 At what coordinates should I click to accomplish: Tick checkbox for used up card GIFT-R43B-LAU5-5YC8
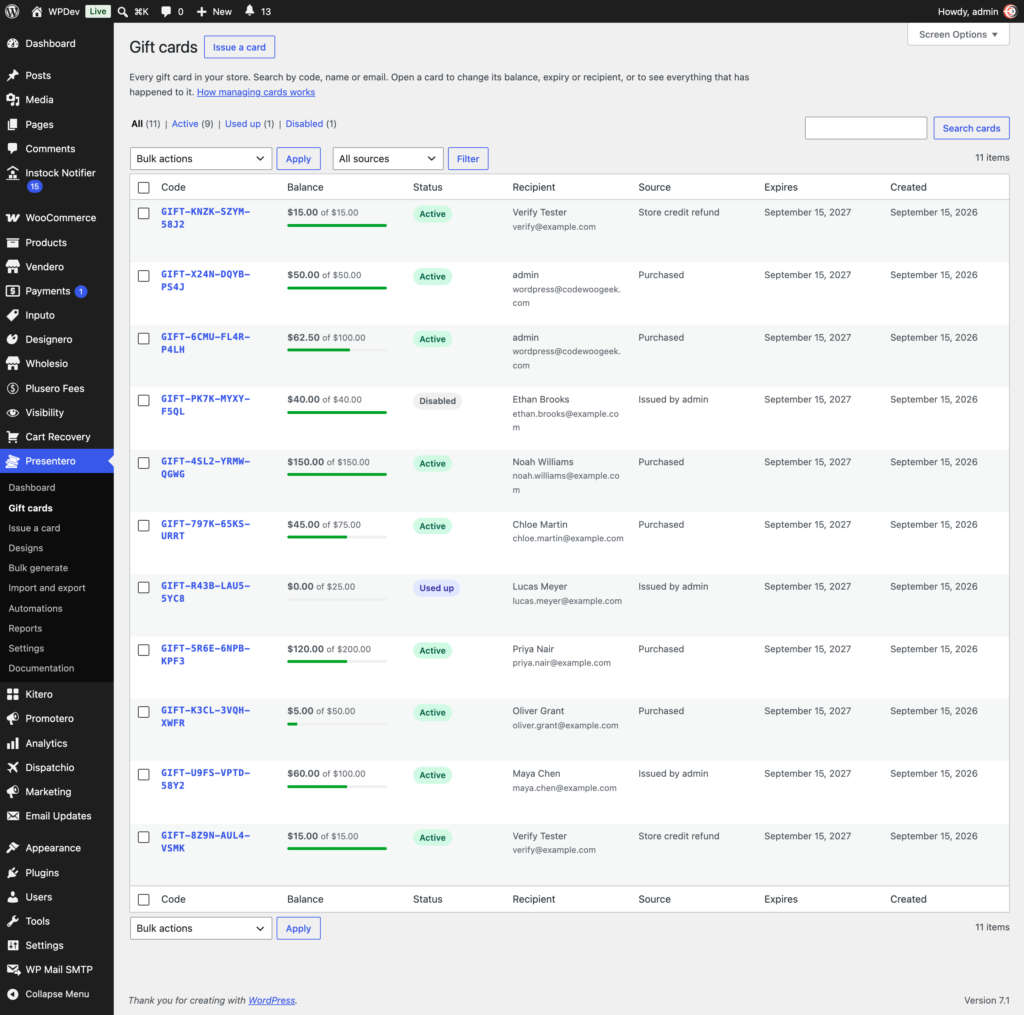pyautogui.click(x=144, y=588)
